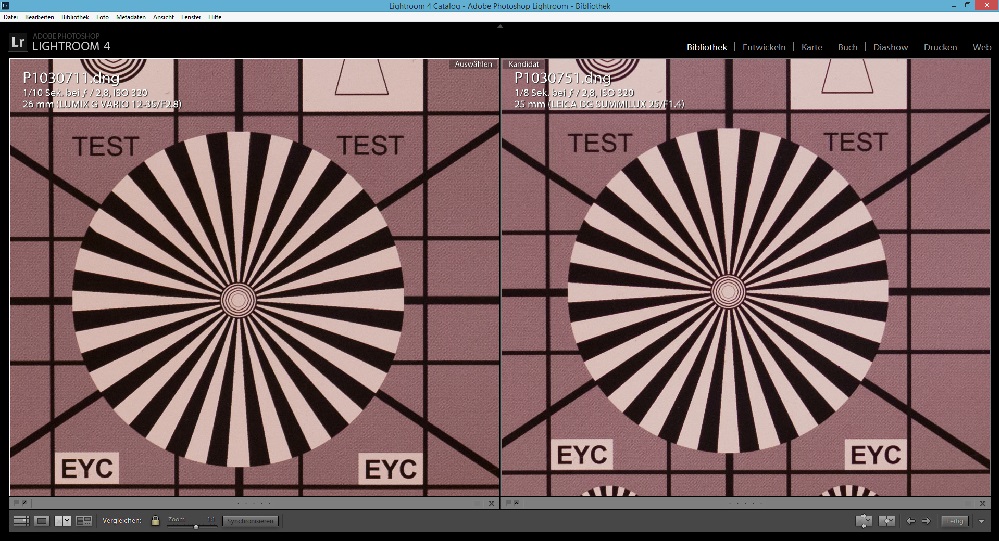Switch to Survey view icon

[x=84, y=521]
